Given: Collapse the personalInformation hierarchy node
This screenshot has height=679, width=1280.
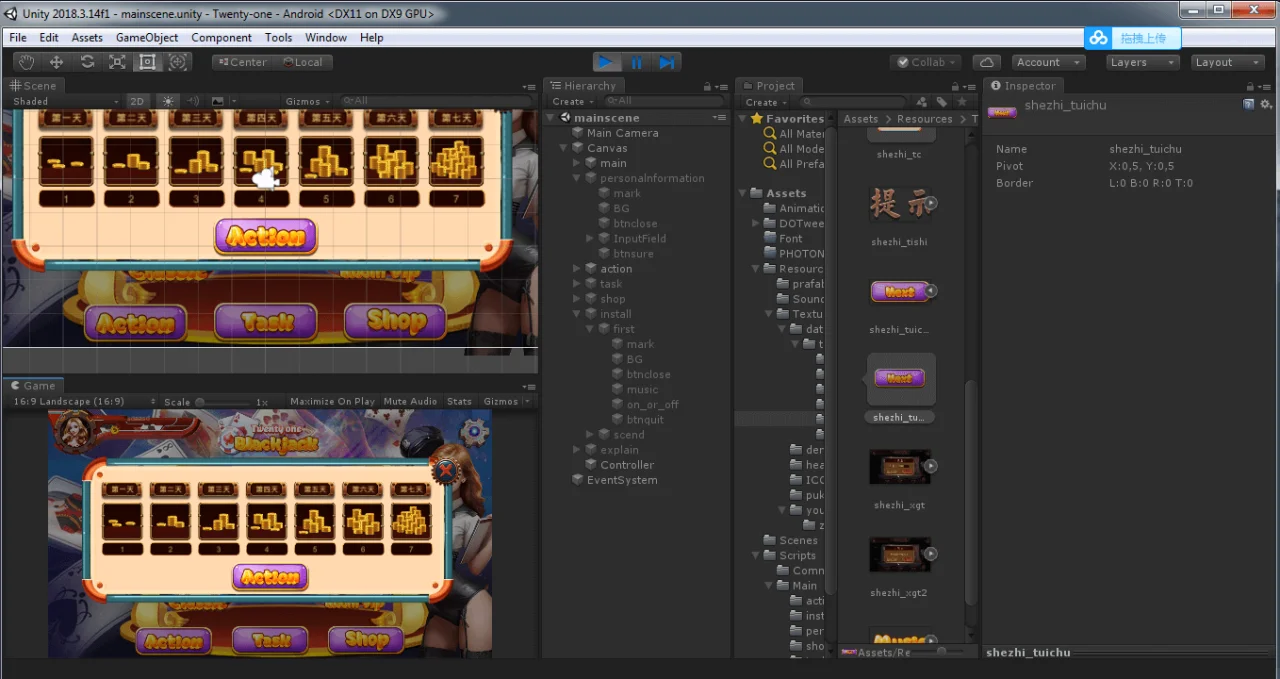Looking at the screenshot, I should coord(577,178).
